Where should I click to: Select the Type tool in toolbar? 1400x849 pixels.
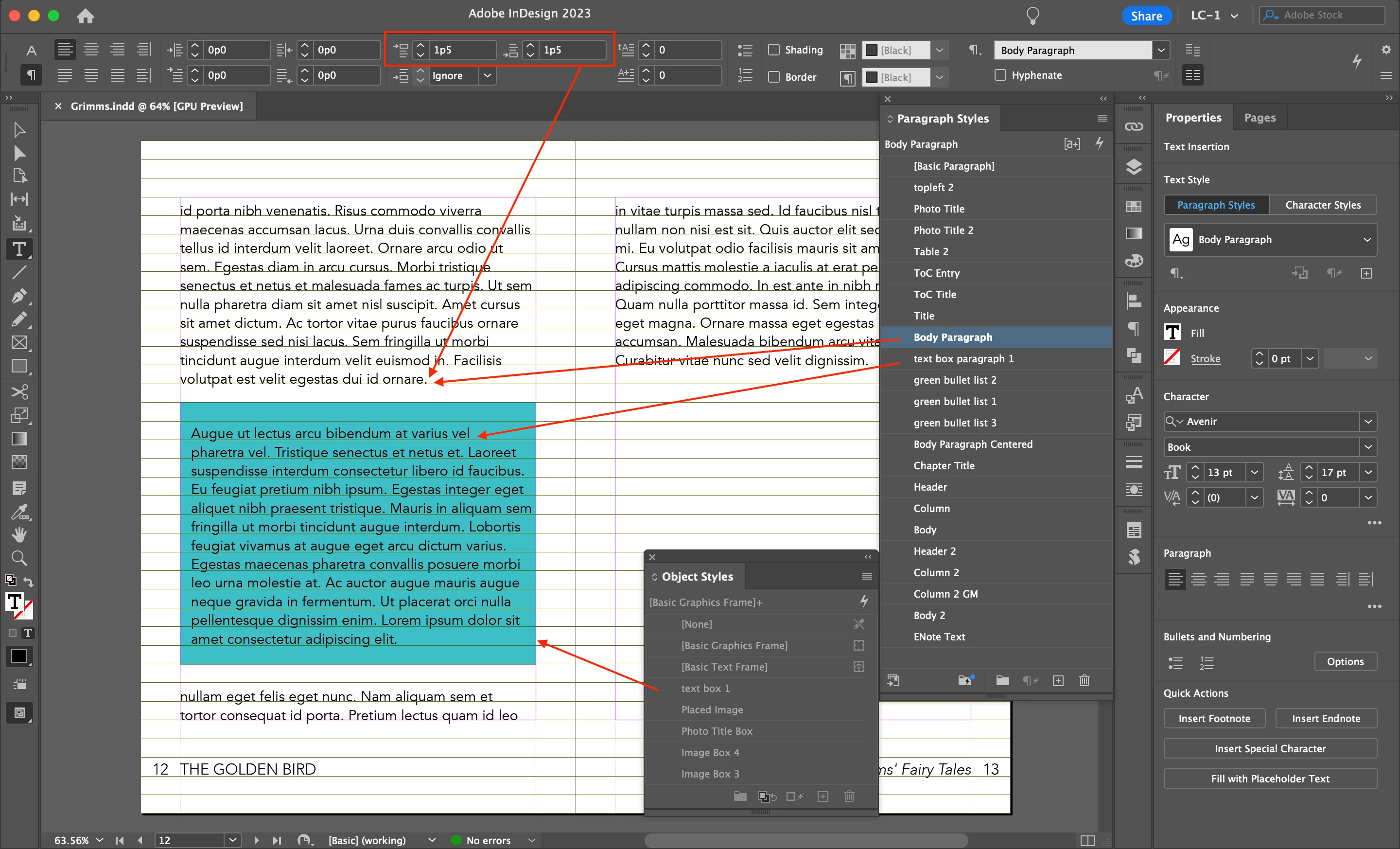pos(19,249)
